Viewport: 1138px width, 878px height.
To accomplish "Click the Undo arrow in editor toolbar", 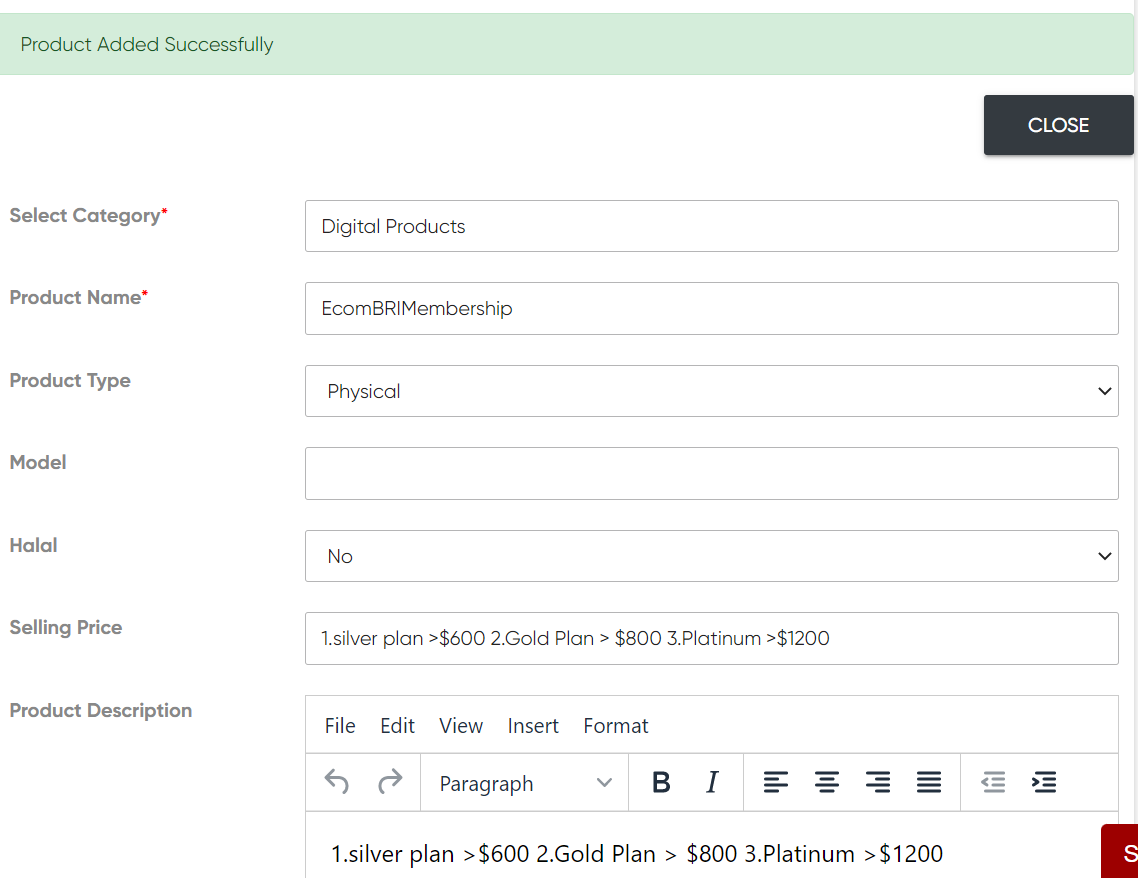I will click(337, 782).
